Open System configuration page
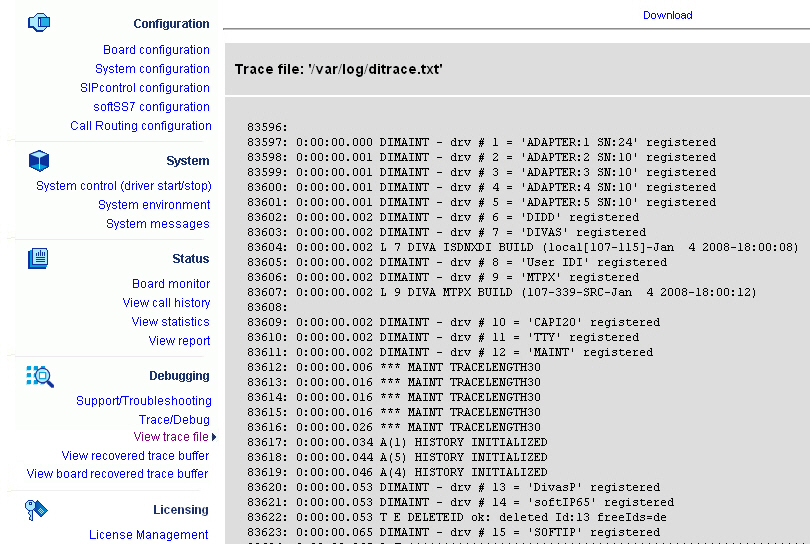This screenshot has width=810, height=544. tap(152, 69)
